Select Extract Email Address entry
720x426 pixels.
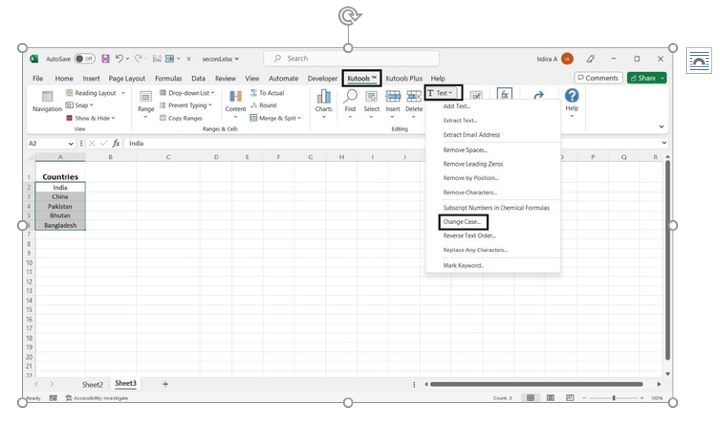click(x=472, y=135)
